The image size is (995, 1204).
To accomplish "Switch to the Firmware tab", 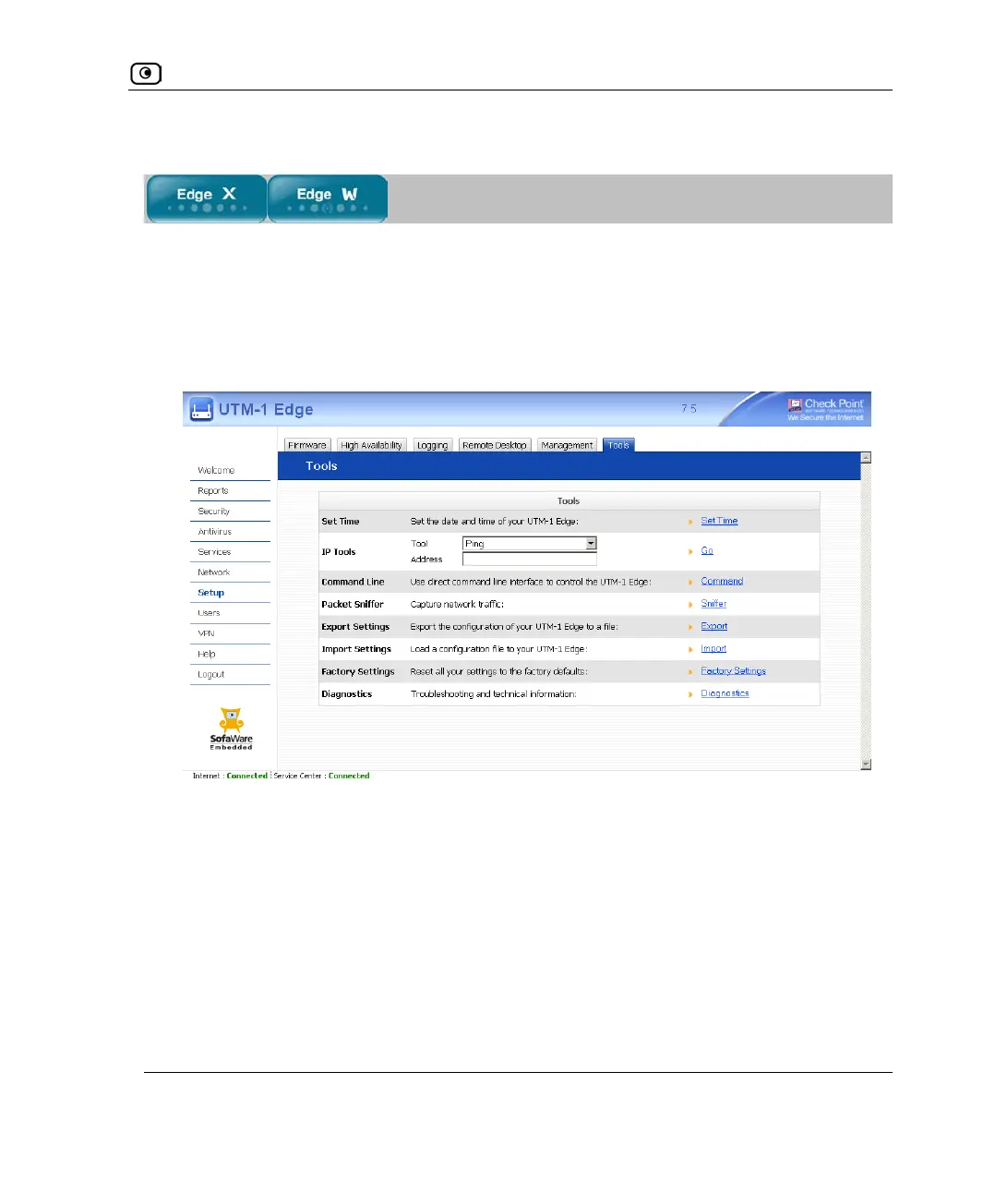I will click(x=306, y=445).
